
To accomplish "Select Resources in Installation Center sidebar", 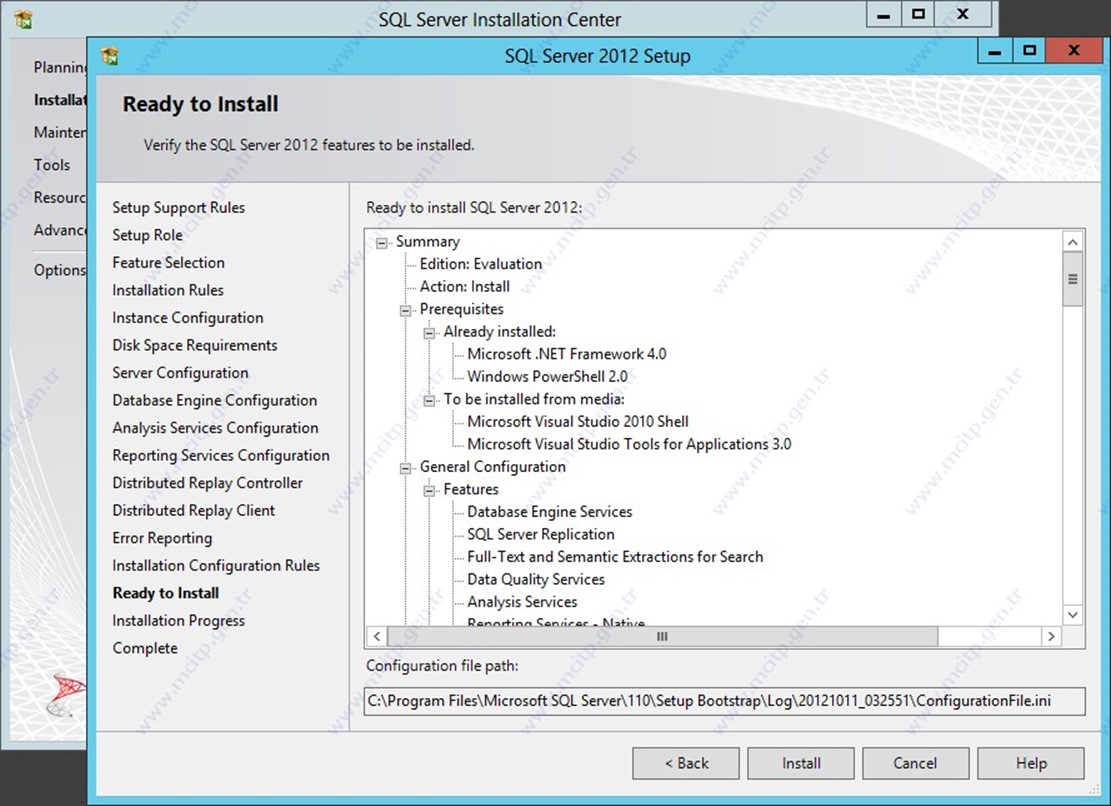I will [x=60, y=198].
